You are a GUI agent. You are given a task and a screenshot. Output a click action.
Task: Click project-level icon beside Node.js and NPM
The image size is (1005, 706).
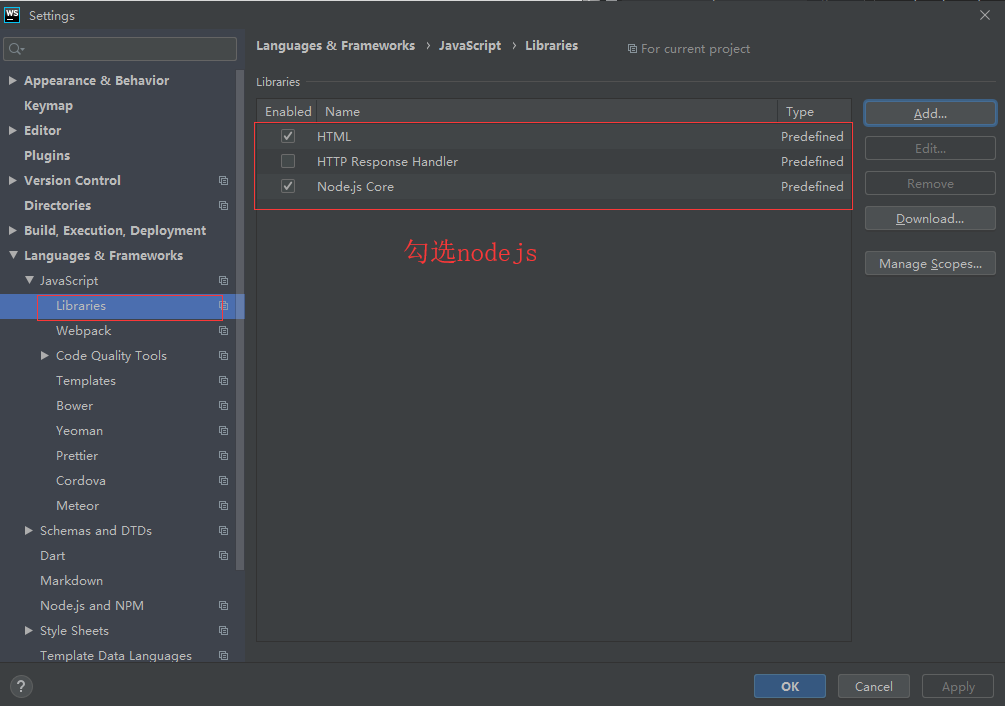223,605
